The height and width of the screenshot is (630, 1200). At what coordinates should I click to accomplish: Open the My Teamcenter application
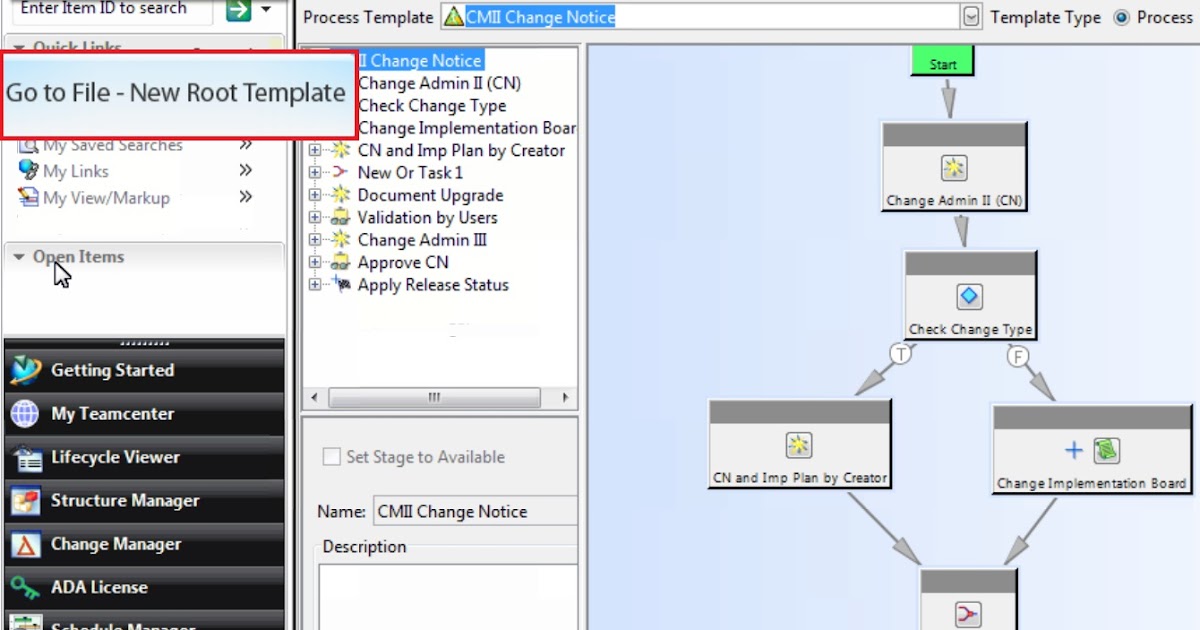click(x=144, y=414)
